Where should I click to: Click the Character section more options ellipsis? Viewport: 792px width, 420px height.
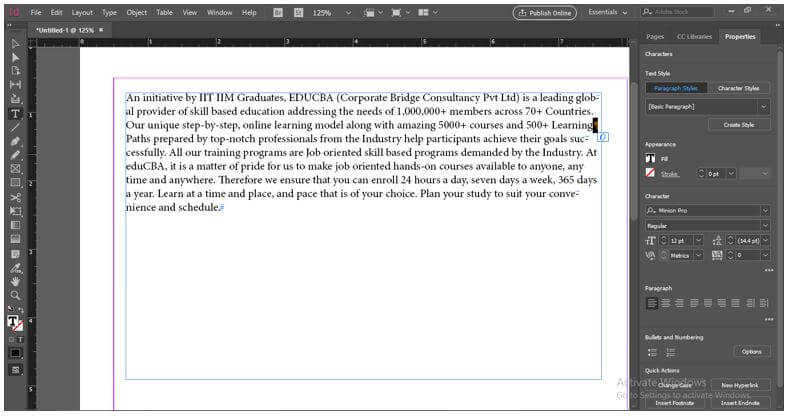tap(768, 270)
